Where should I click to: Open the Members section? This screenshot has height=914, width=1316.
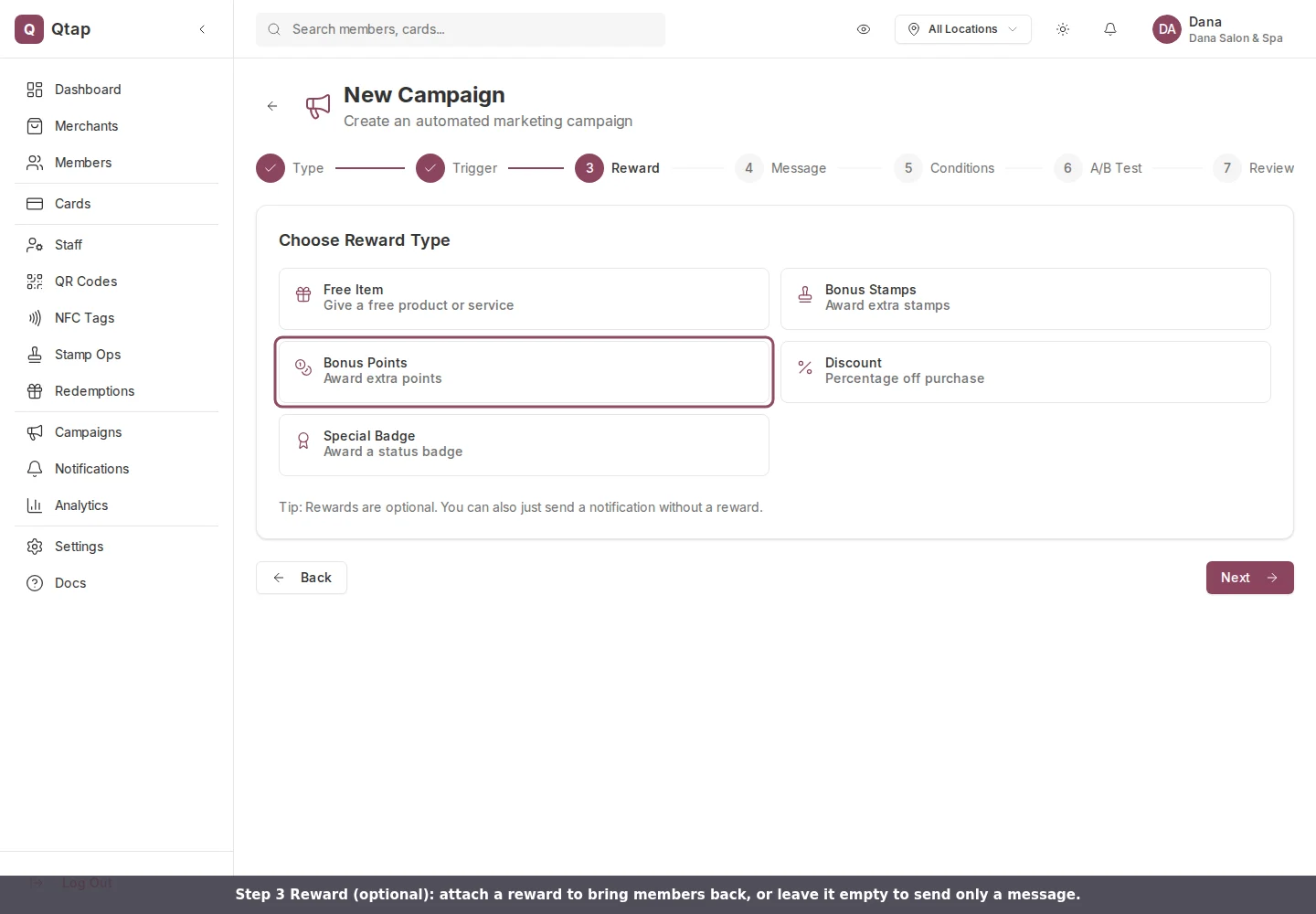(x=117, y=163)
